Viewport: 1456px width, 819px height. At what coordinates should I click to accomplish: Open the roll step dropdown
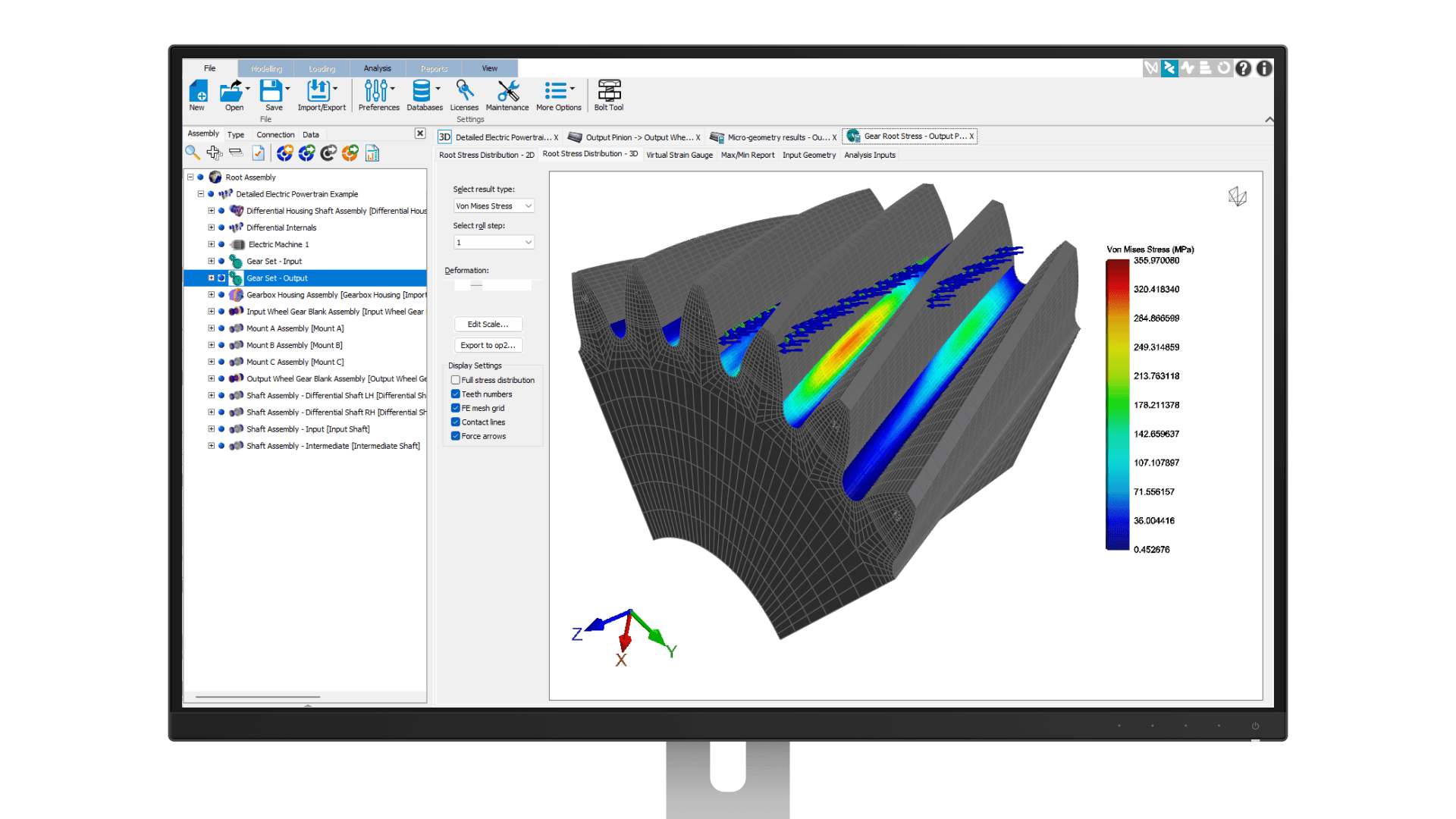point(494,243)
